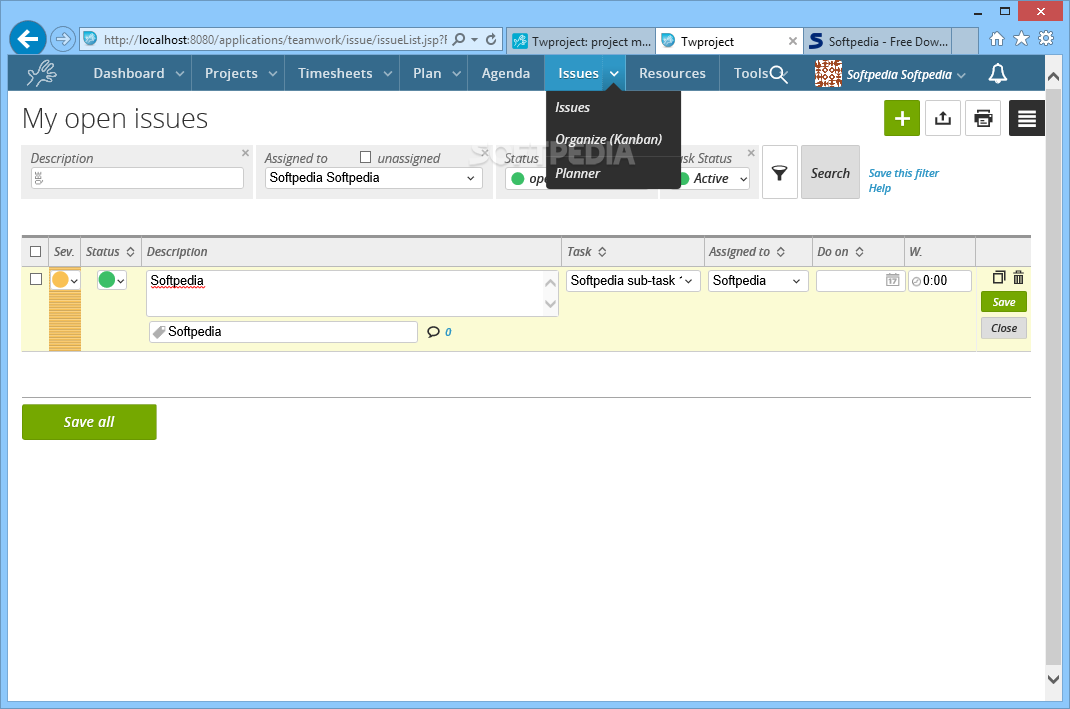
Task: Toggle the select-all checkbox in the table header
Action: (x=35, y=252)
